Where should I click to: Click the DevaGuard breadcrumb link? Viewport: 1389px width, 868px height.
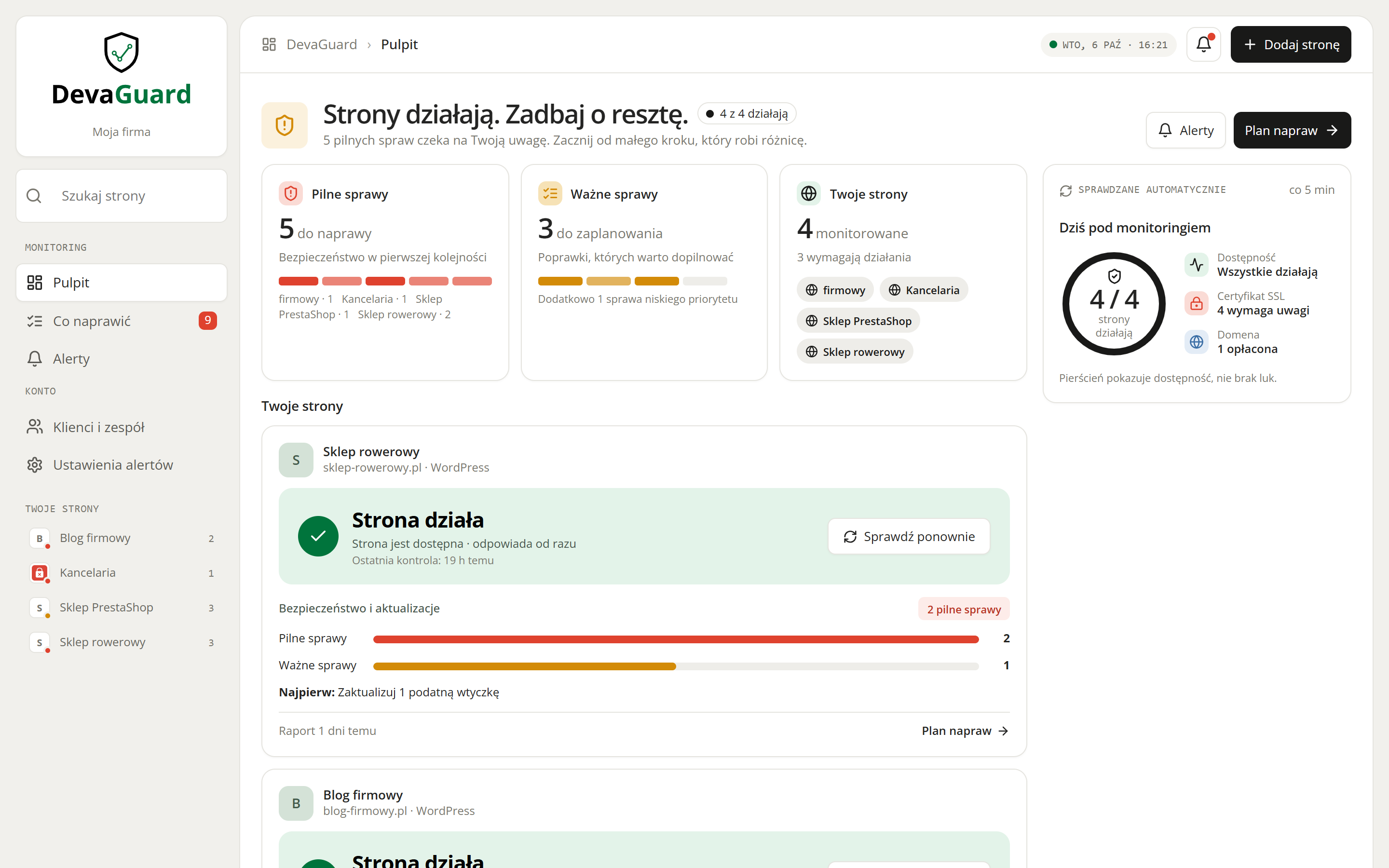[321, 44]
